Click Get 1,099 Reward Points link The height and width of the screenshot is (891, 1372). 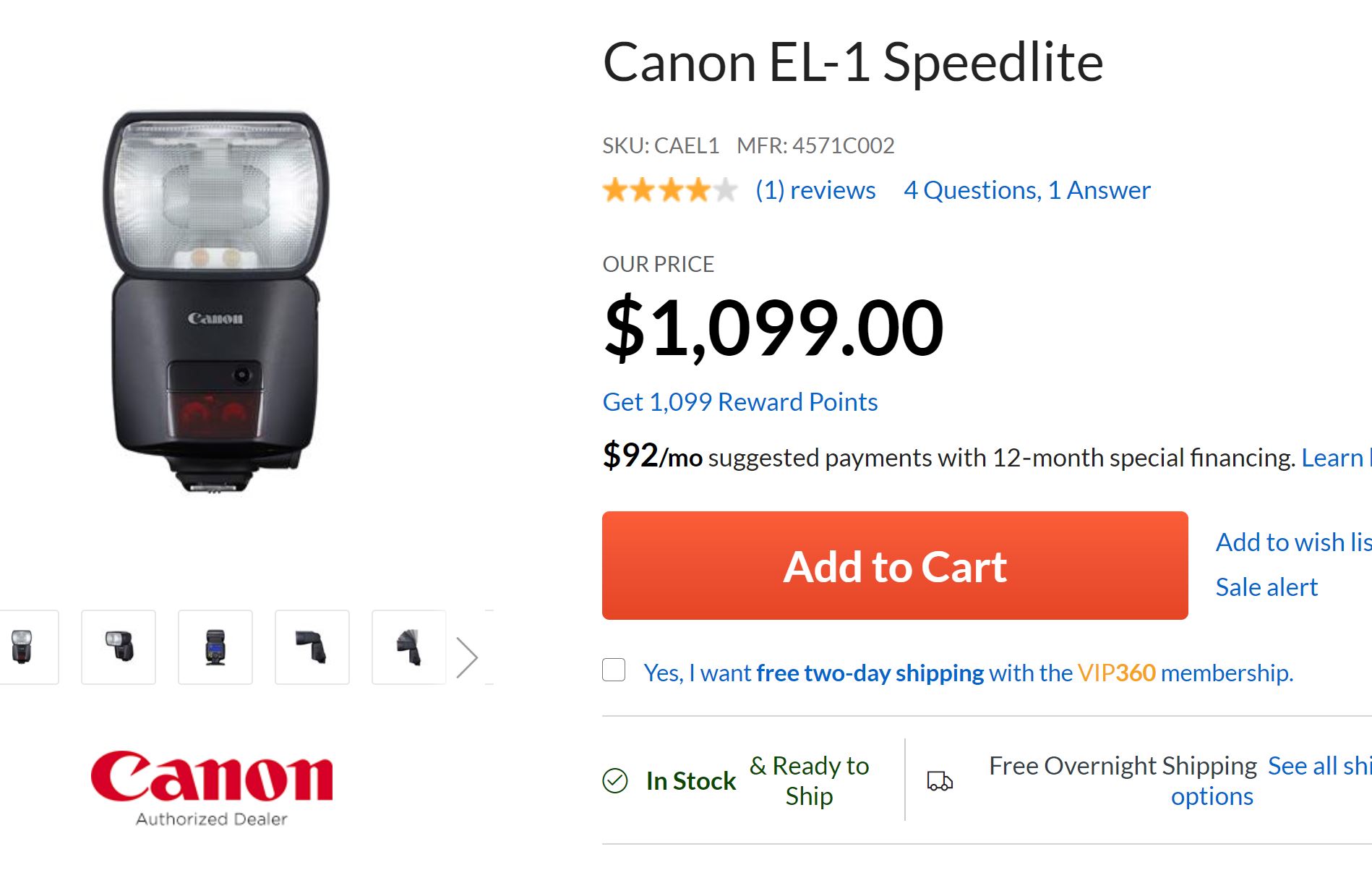[x=739, y=402]
